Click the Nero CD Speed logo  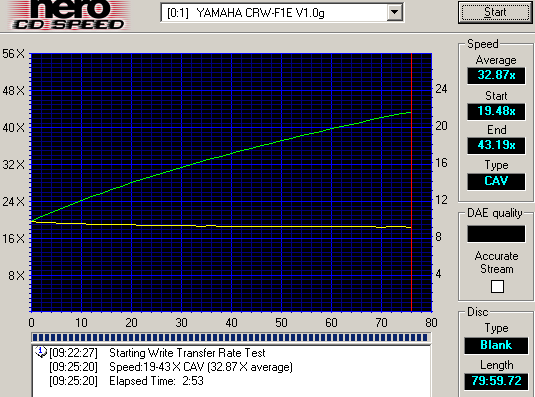pyautogui.click(x=69, y=15)
